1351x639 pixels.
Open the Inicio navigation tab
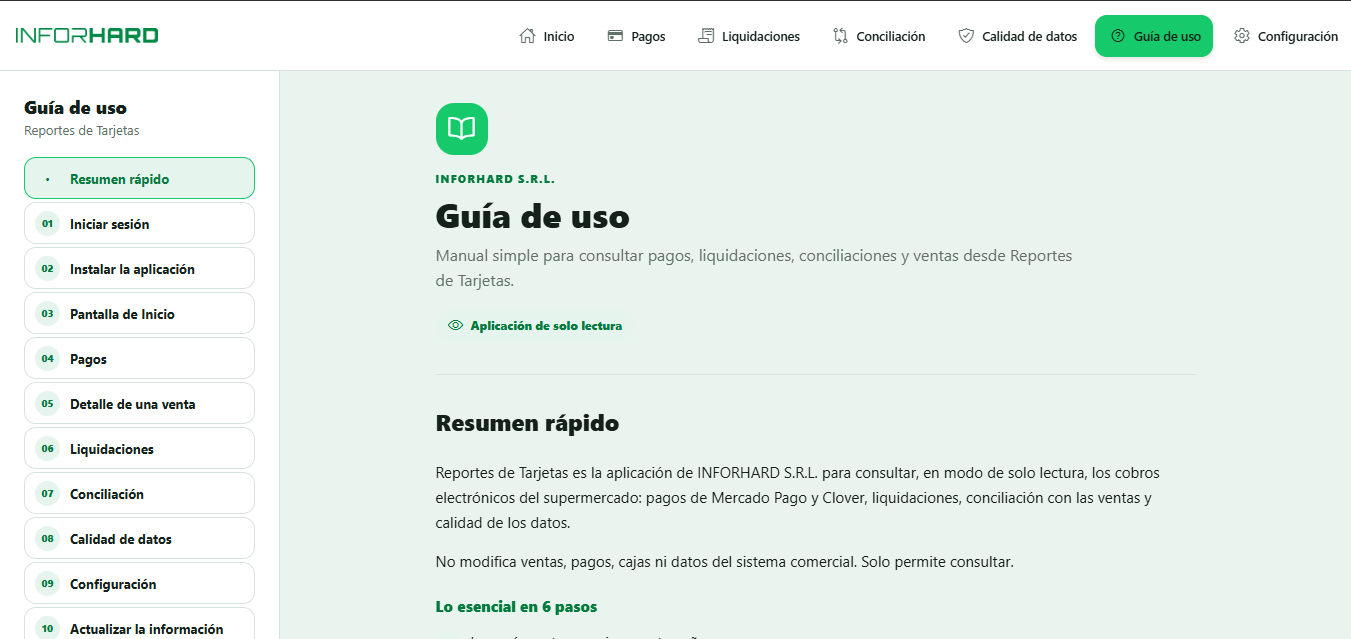547,36
